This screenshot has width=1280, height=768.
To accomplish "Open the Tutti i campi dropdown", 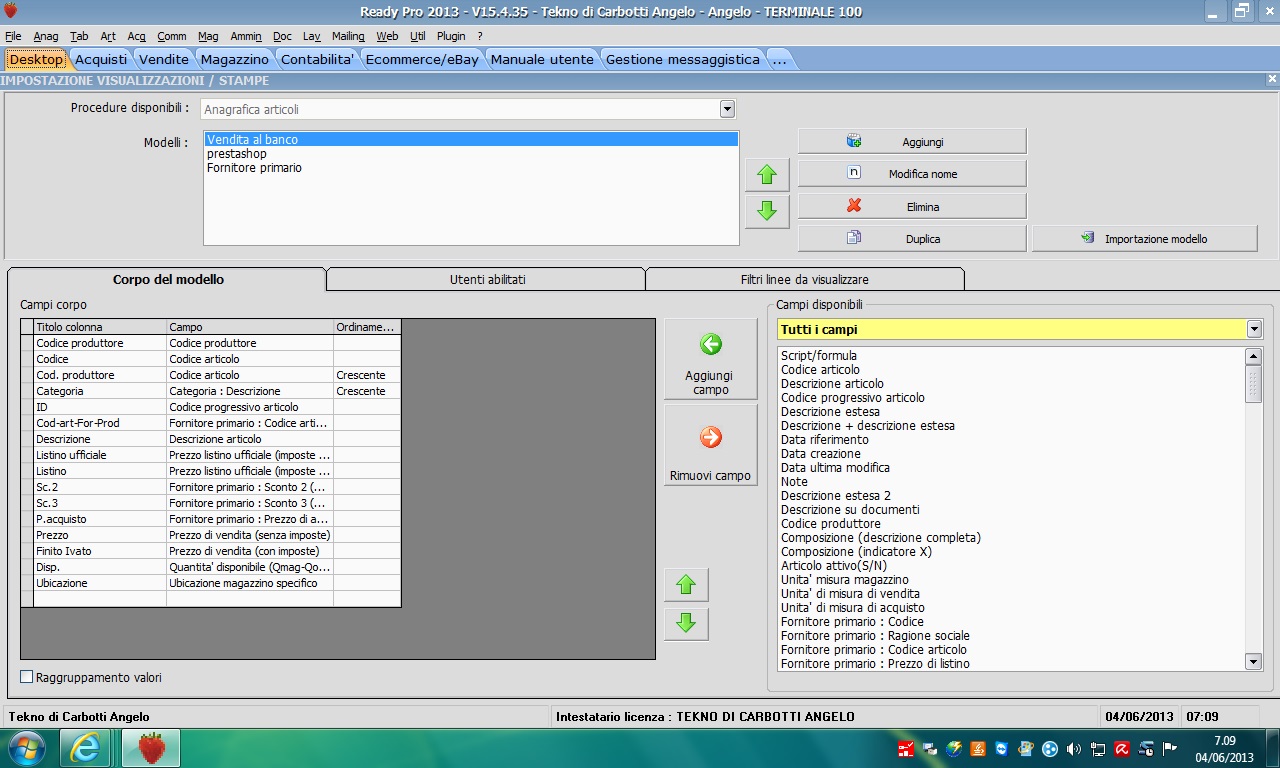I will coord(1254,329).
